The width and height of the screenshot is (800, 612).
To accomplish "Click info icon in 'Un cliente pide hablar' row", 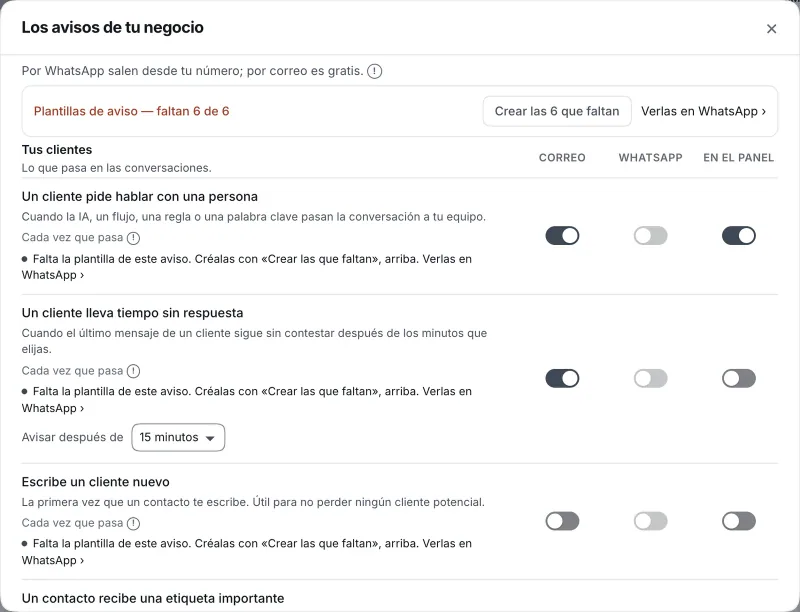I will coord(133,238).
